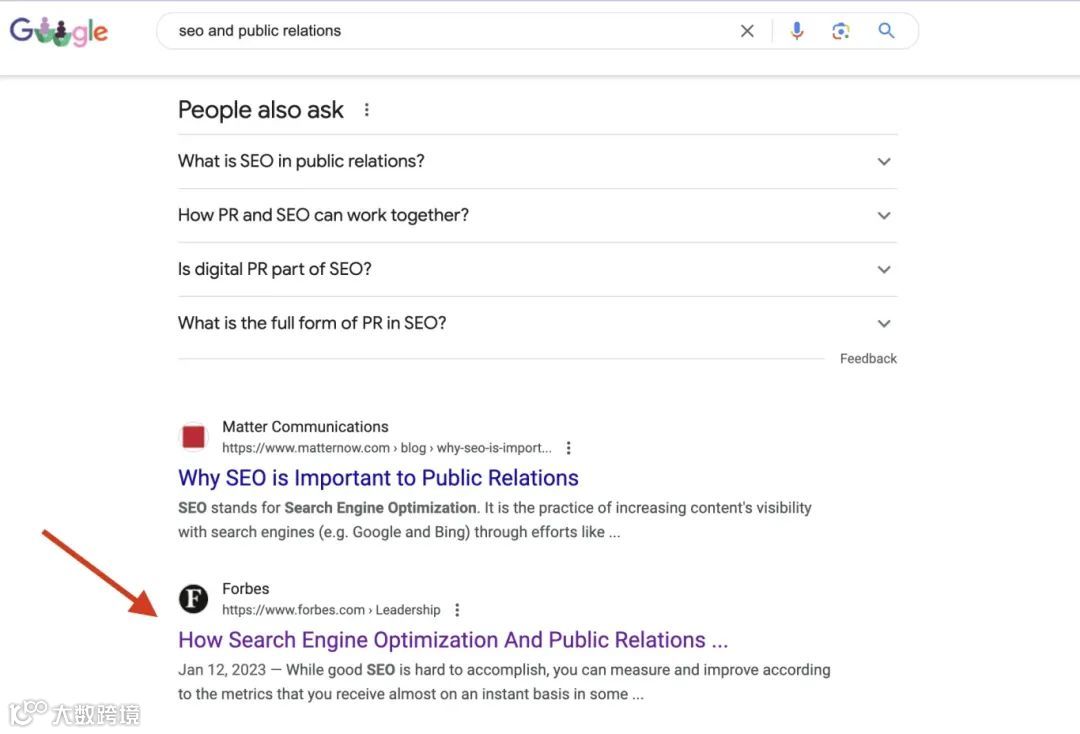Open three-dot menu beside the matternow.com URL

click(568, 448)
